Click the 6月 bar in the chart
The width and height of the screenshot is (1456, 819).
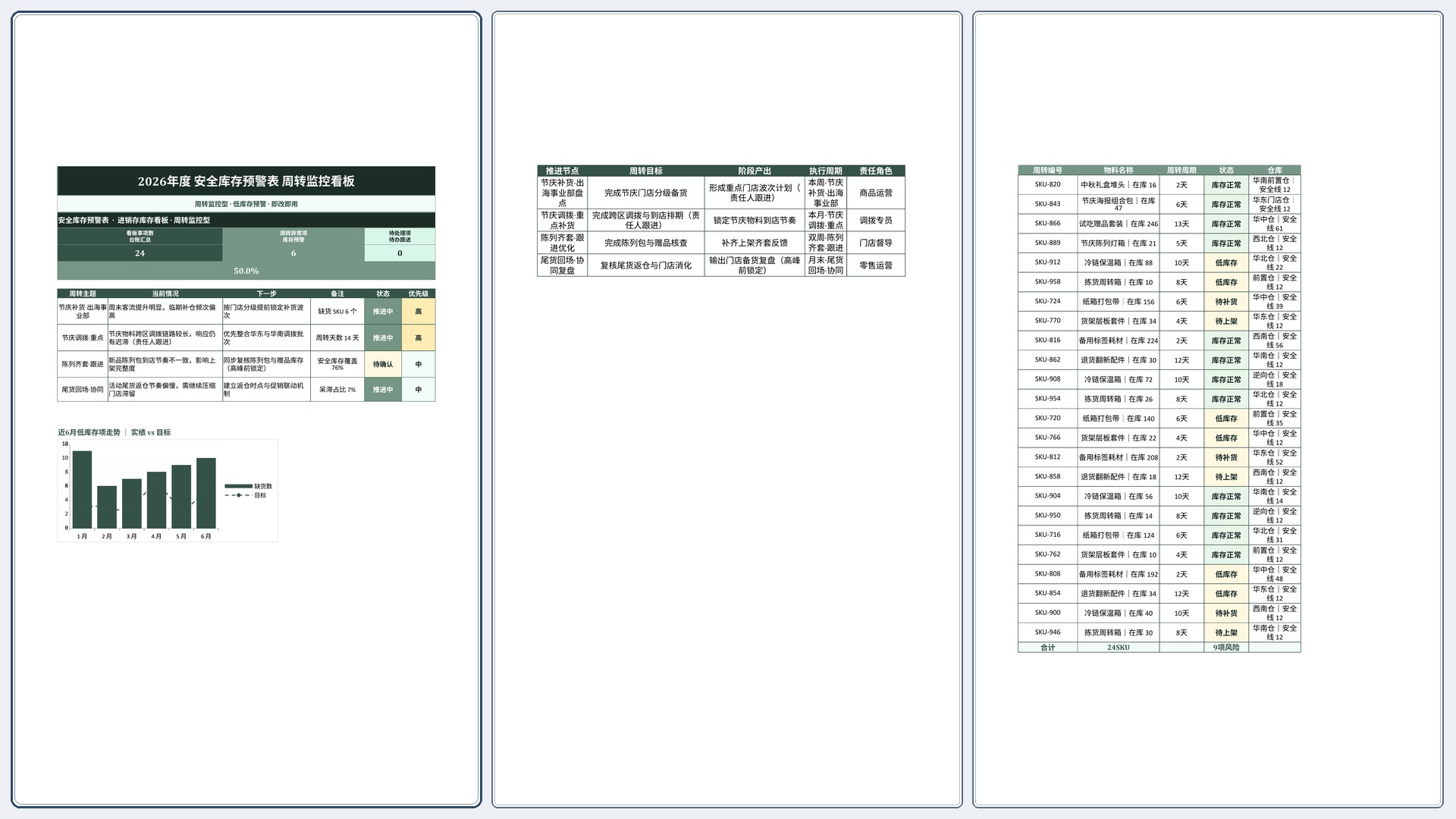[206, 493]
